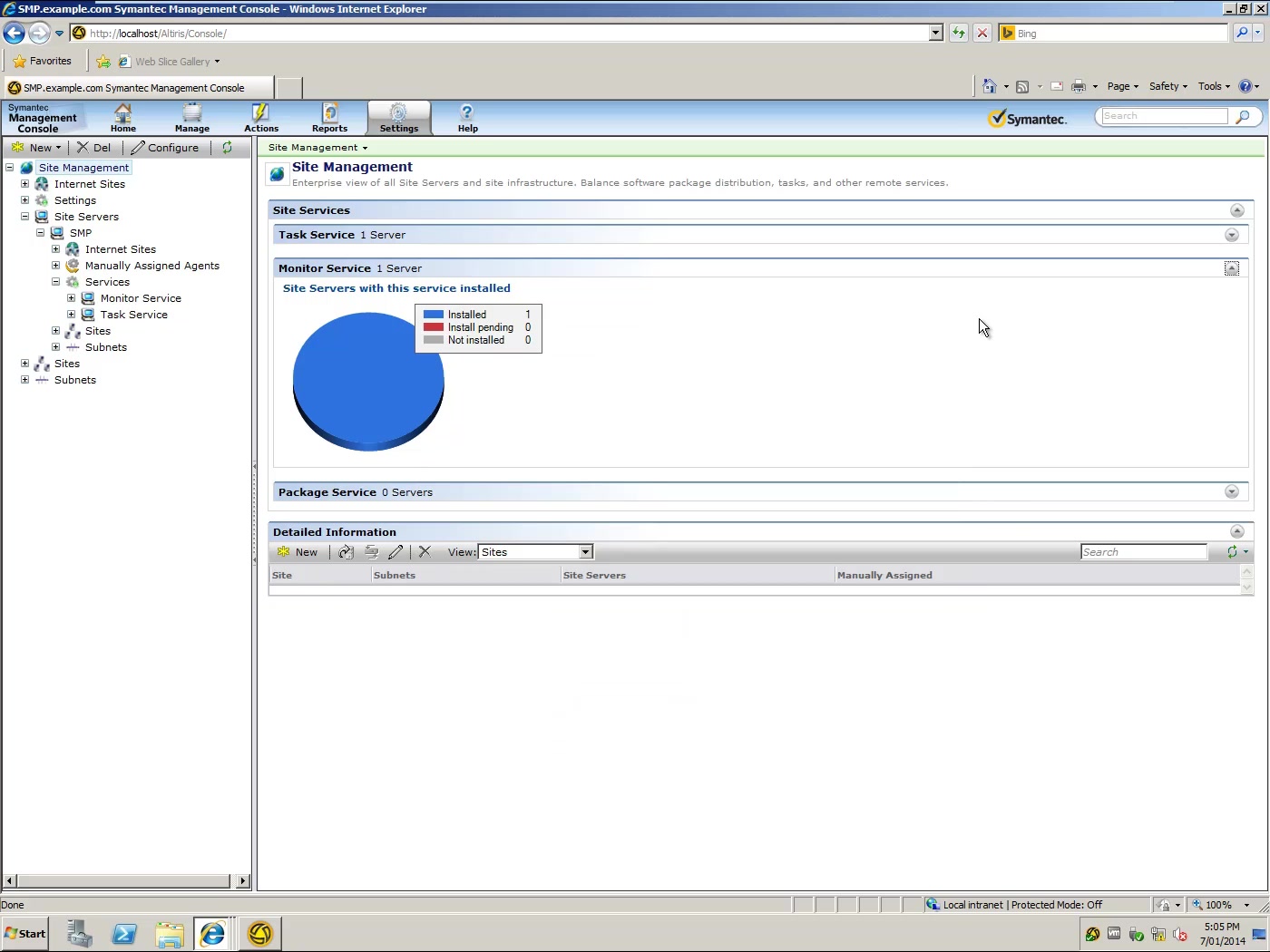This screenshot has height=952, width=1270.
Task: Open the New dropdown in left pane toolbar
Action: 36,147
